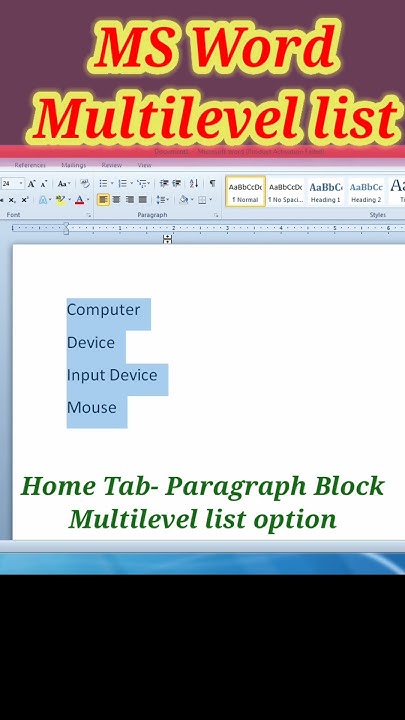405x720 pixels.
Task: Open the Highlight Color dropdown arrow
Action: [x=69, y=200]
